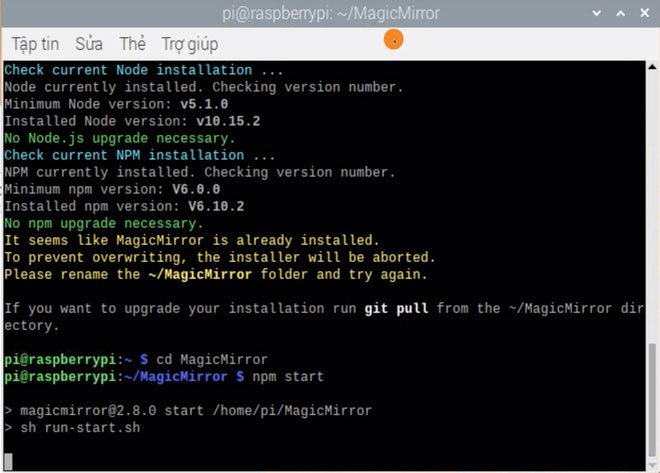Click the text "No npm upgrade necessary."

pyautogui.click(x=104, y=223)
